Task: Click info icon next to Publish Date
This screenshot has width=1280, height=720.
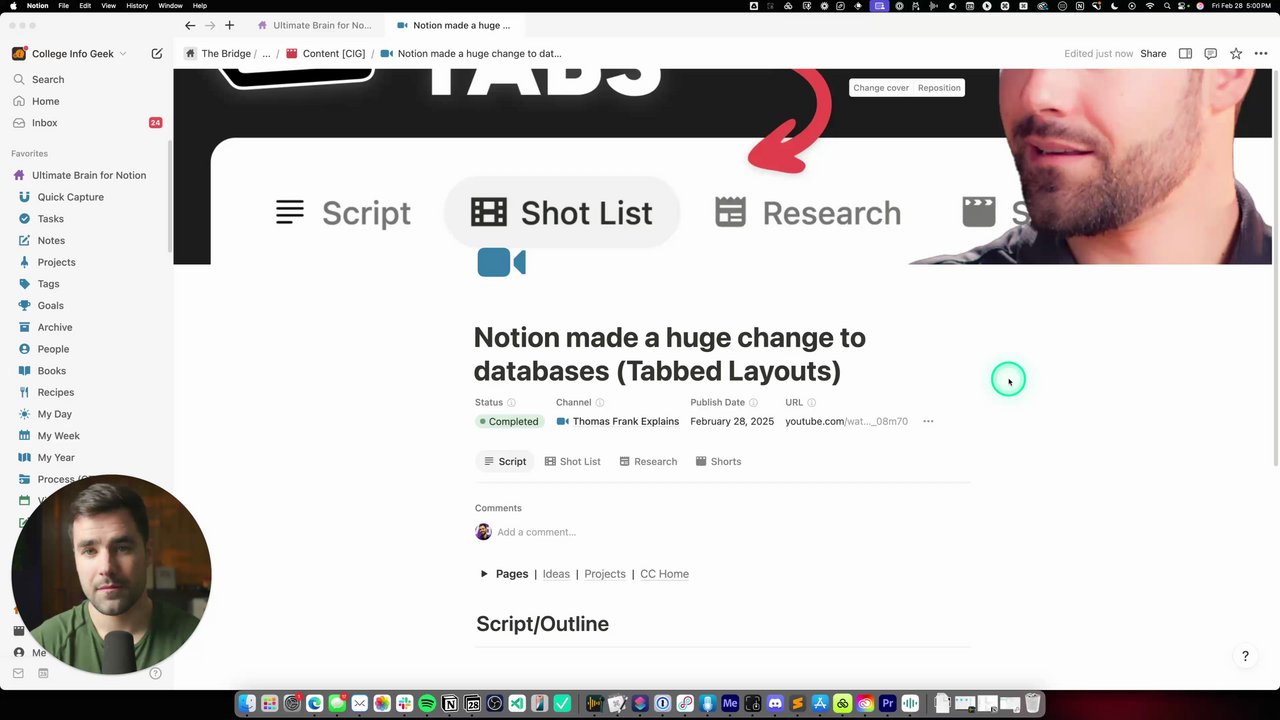Action: coord(753,402)
